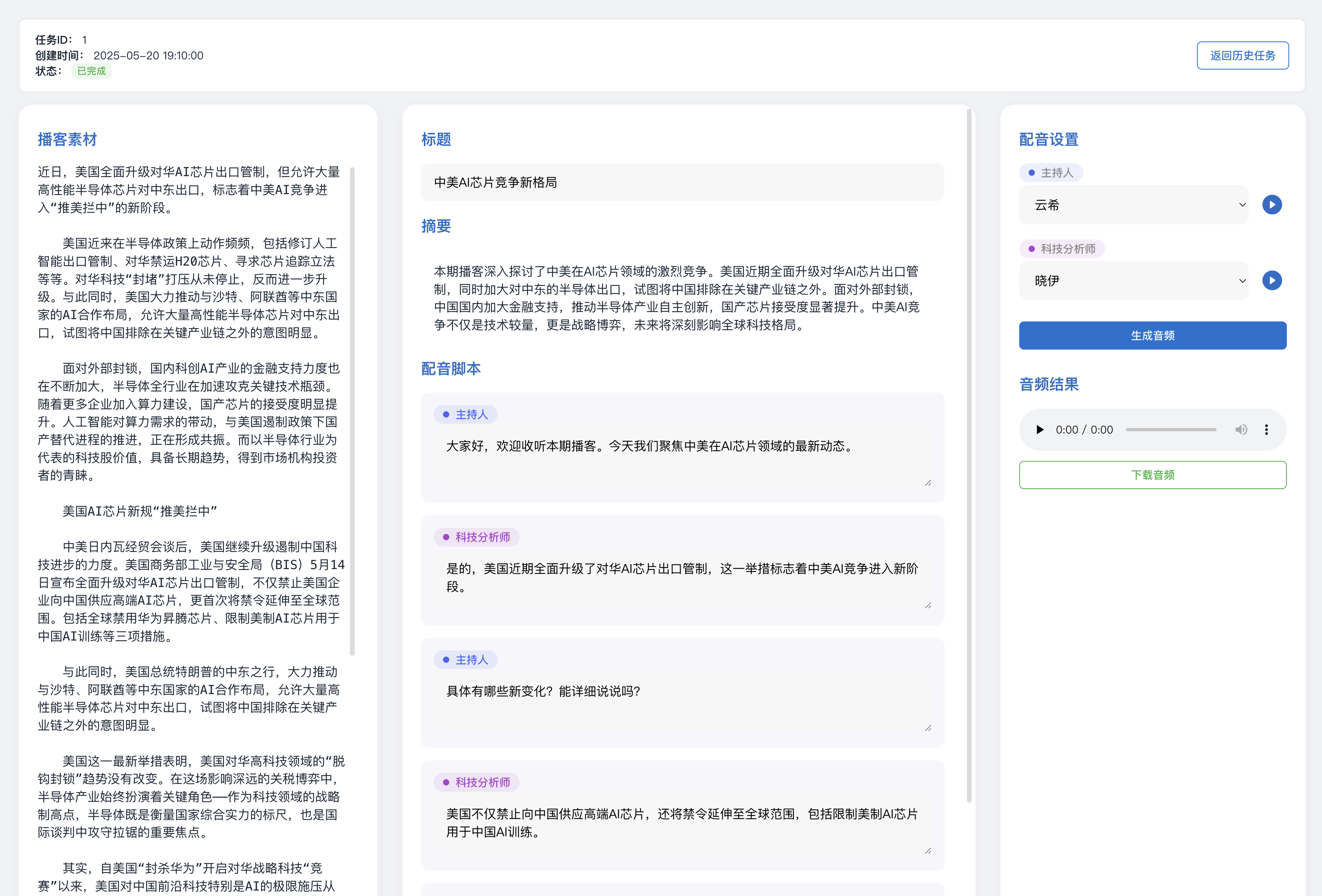This screenshot has width=1322, height=896.
Task: Click the audio time display 0:00 / 0:00
Action: [1084, 430]
